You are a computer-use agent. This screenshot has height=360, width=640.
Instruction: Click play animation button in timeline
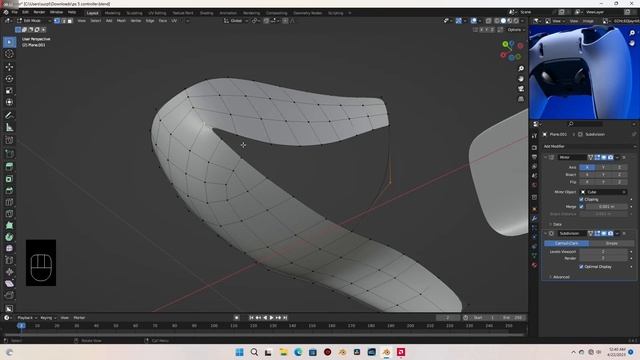[271, 318]
